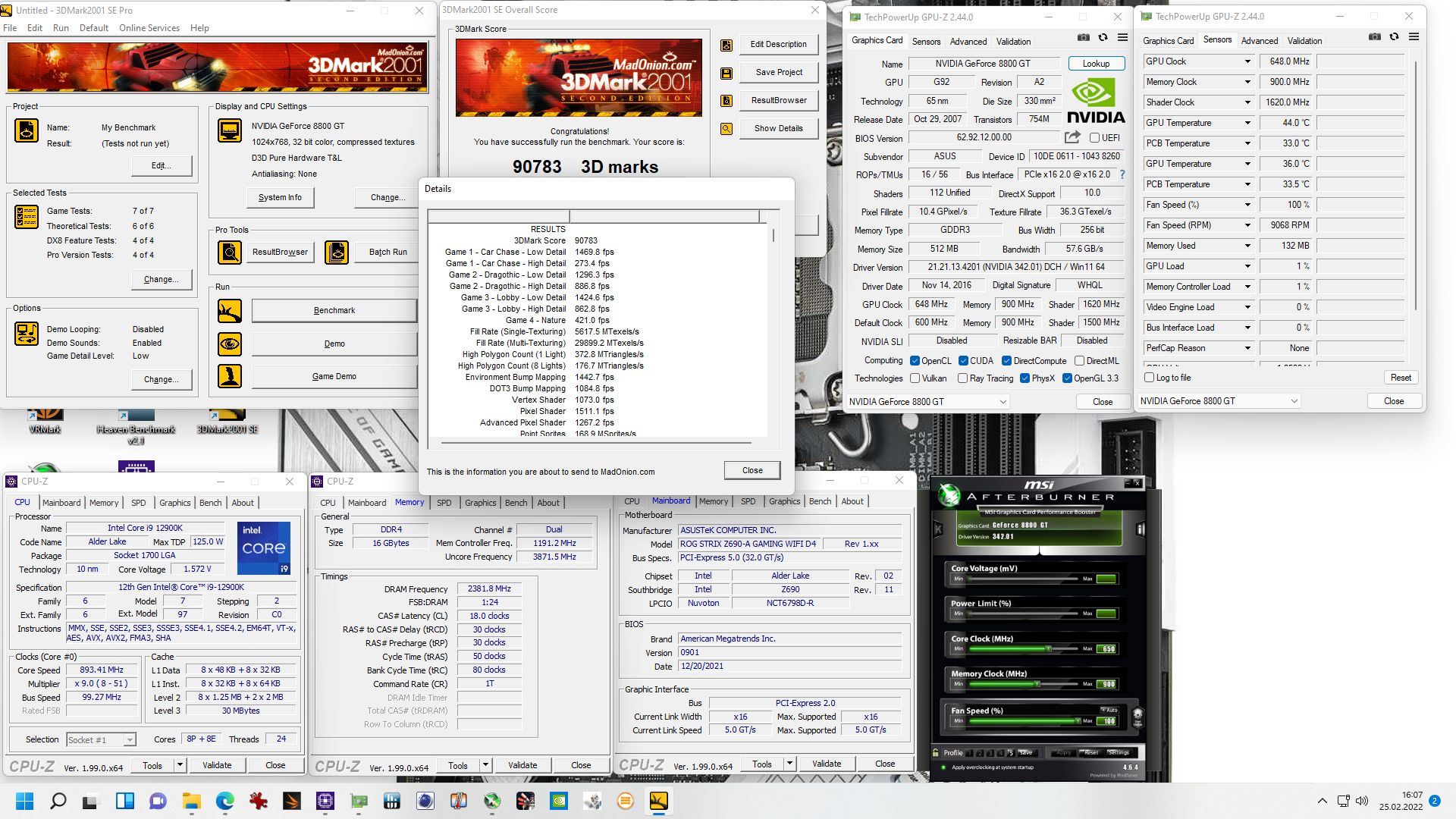Click the Afterburner profile lock icon
Viewport: 1456px width, 819px height.
point(937,752)
